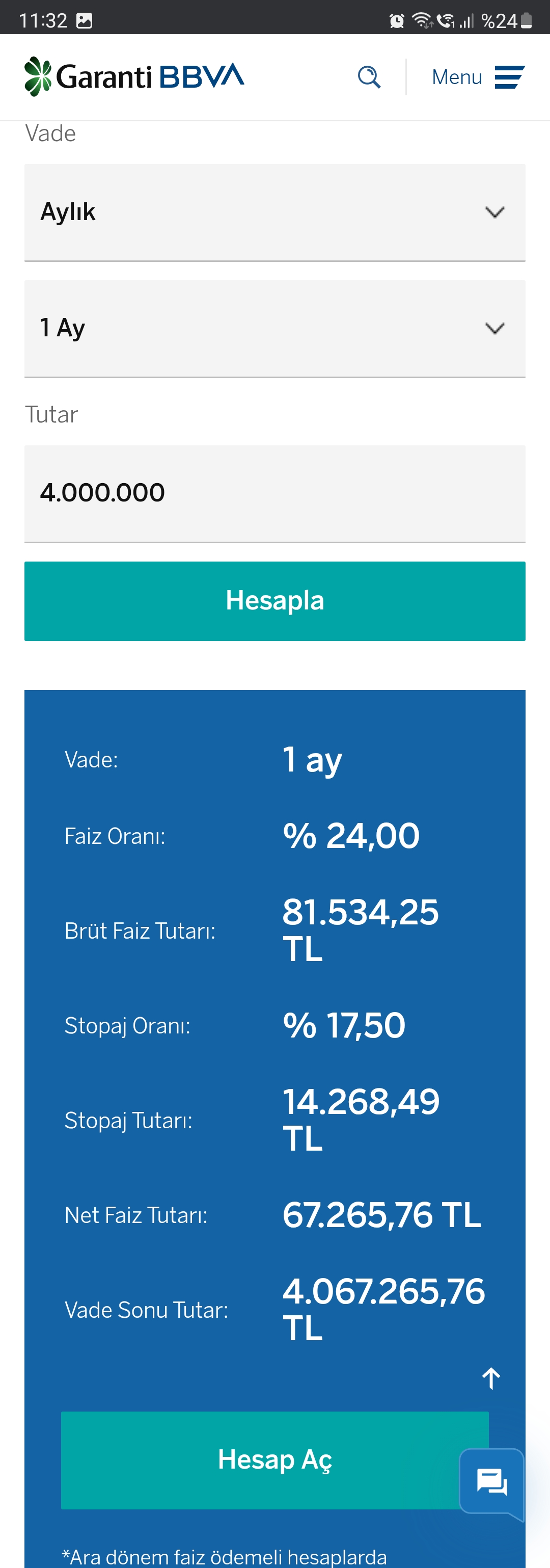Image resolution: width=550 pixels, height=1568 pixels.
Task: Open the Menu label in header
Action: click(x=456, y=77)
